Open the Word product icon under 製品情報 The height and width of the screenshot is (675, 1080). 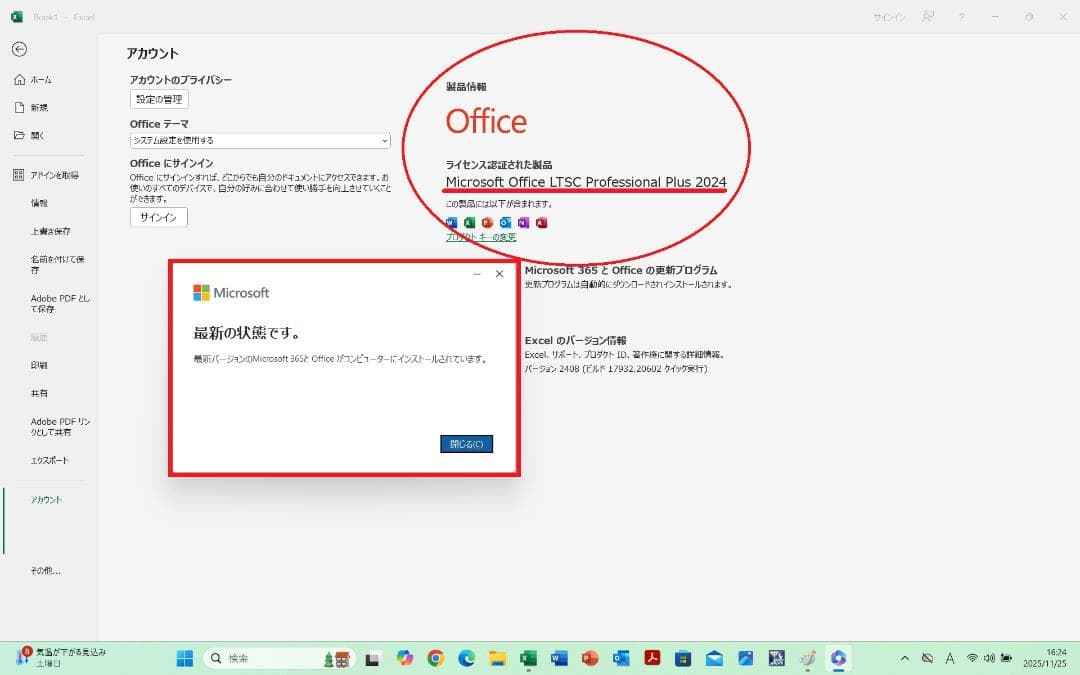(x=452, y=222)
